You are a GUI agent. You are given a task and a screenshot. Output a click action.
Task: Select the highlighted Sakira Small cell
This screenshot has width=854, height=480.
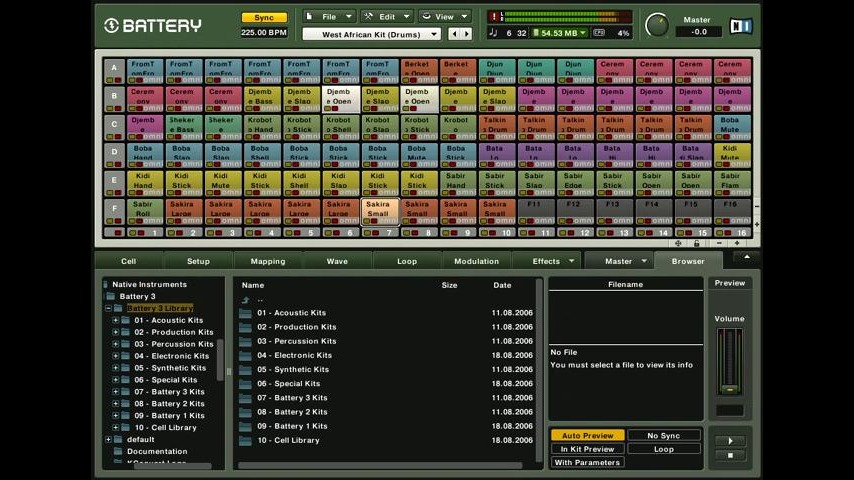pos(380,211)
